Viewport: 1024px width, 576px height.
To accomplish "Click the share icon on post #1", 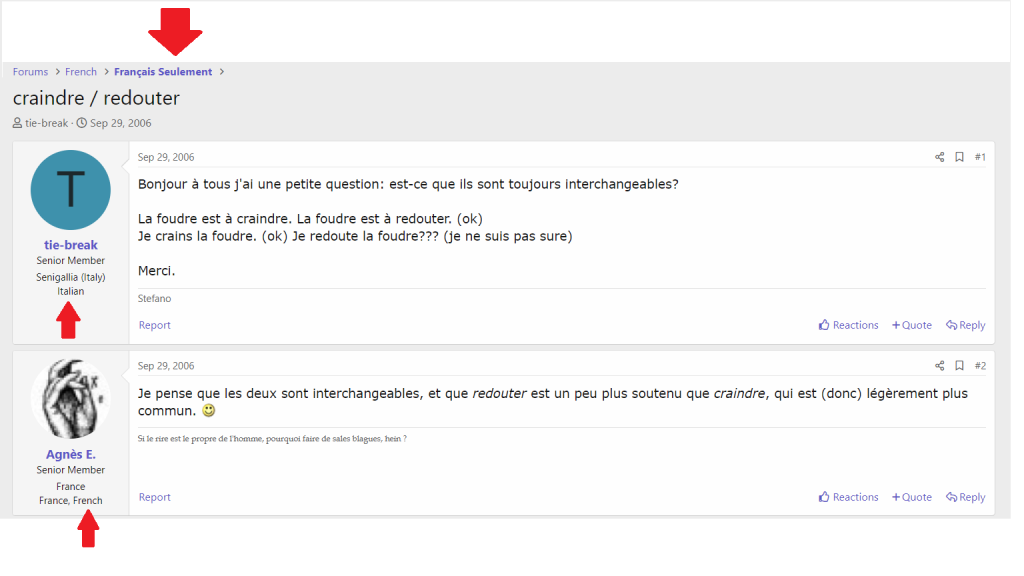I will coord(939,157).
